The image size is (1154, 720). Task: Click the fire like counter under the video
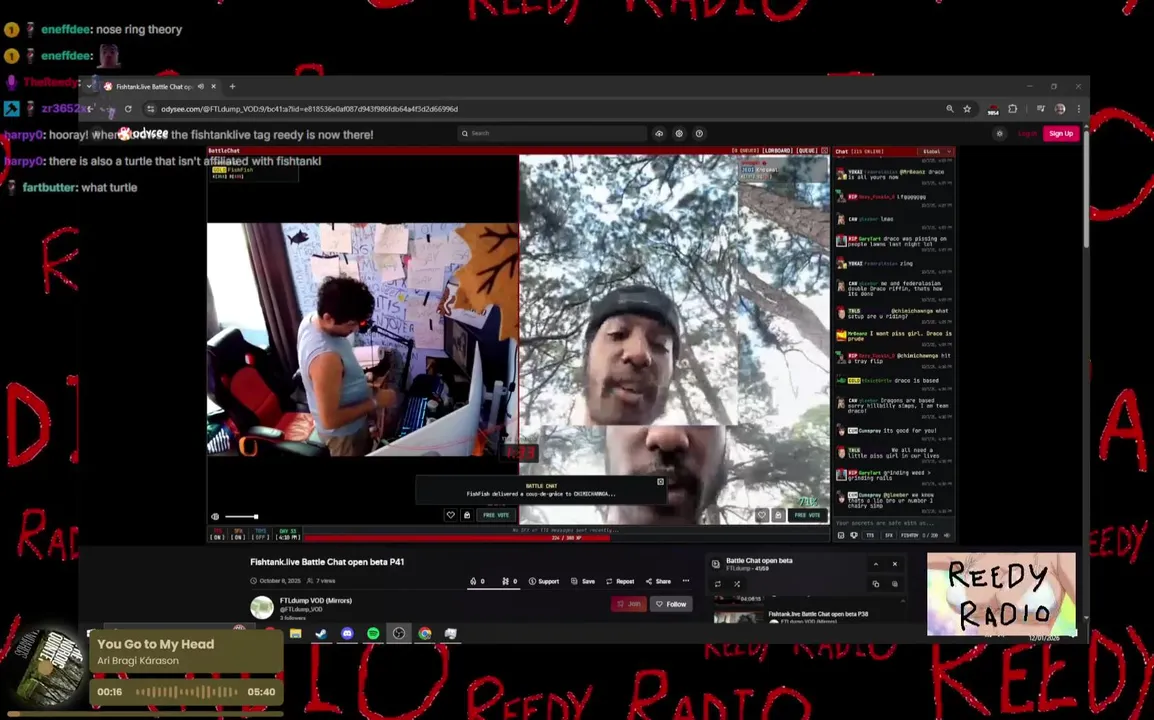coord(477,581)
